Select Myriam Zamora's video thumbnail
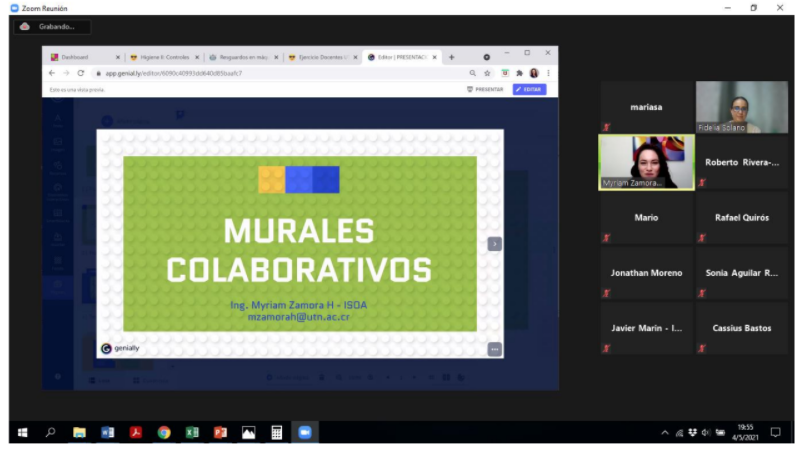This screenshot has width=803, height=450. (x=645, y=162)
